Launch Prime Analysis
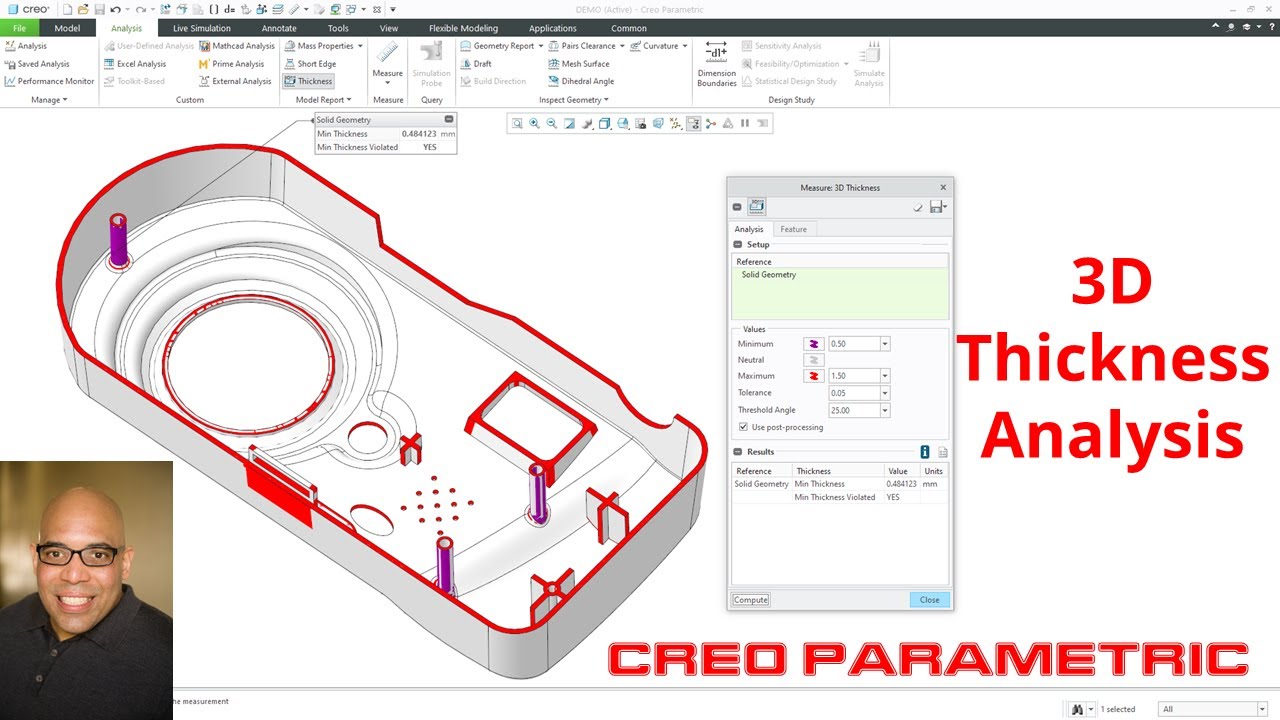 tap(231, 63)
